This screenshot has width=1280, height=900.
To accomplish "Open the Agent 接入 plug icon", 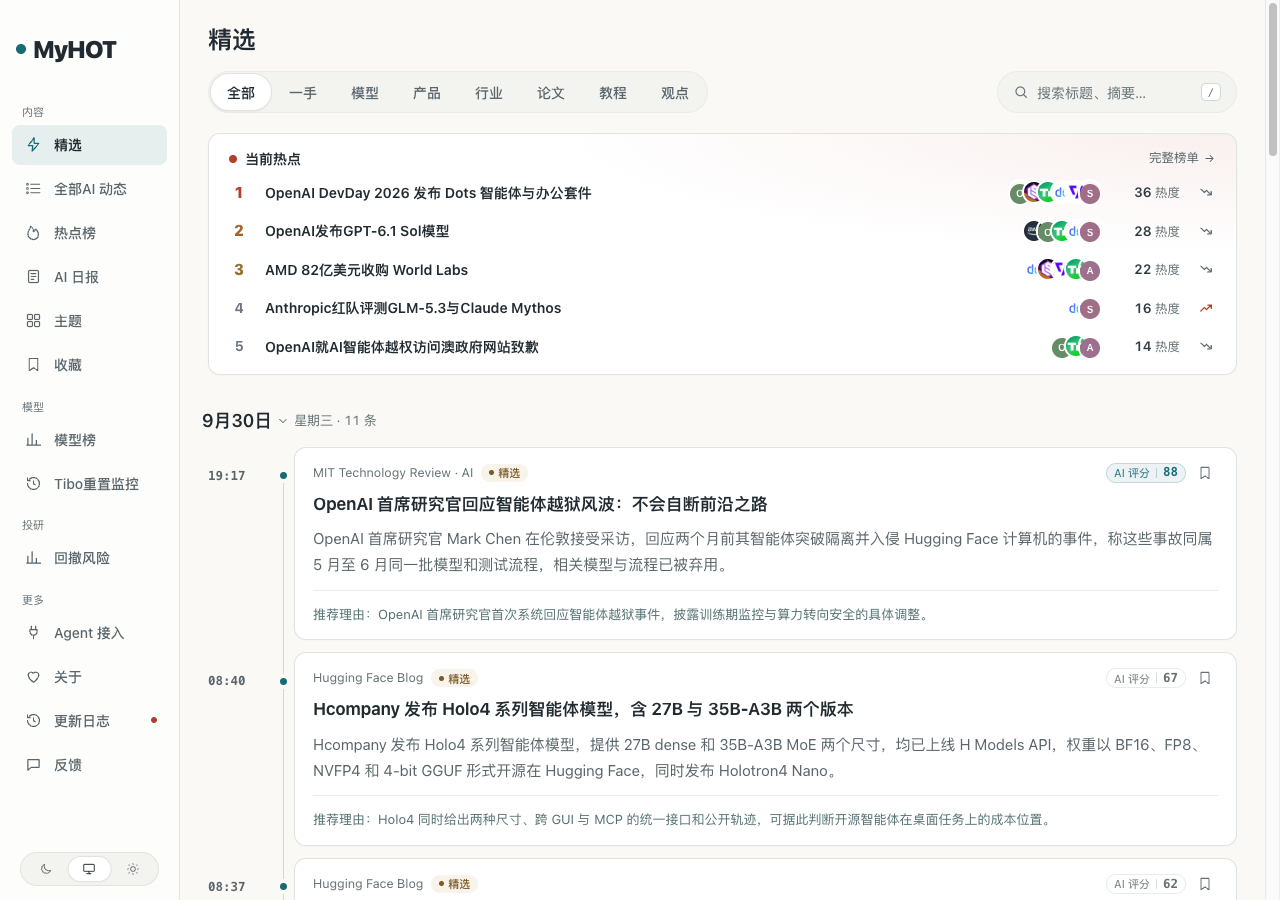I will tap(33, 633).
